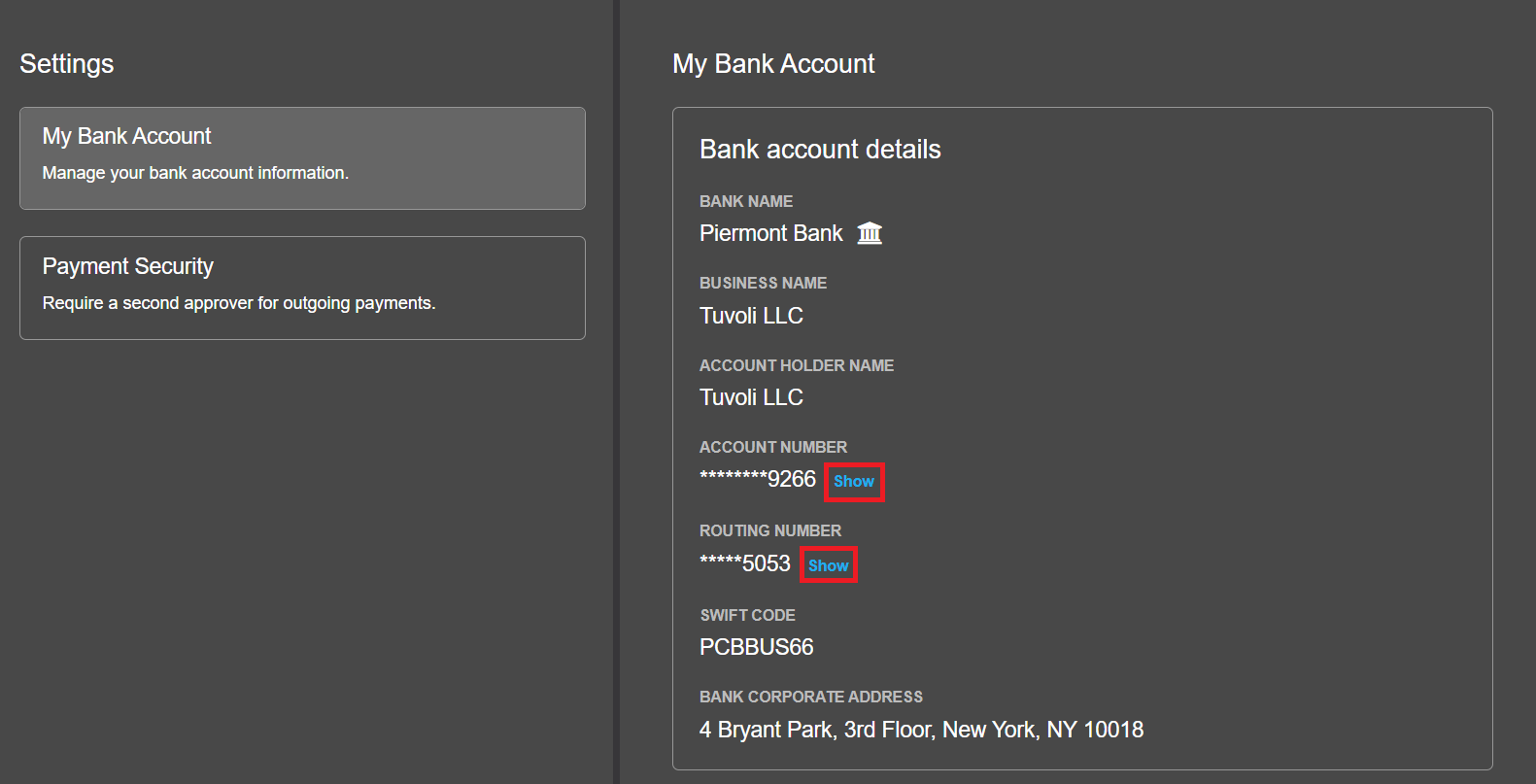The width and height of the screenshot is (1536, 784).
Task: Open the My Bank Account settings card
Action: [x=302, y=158]
